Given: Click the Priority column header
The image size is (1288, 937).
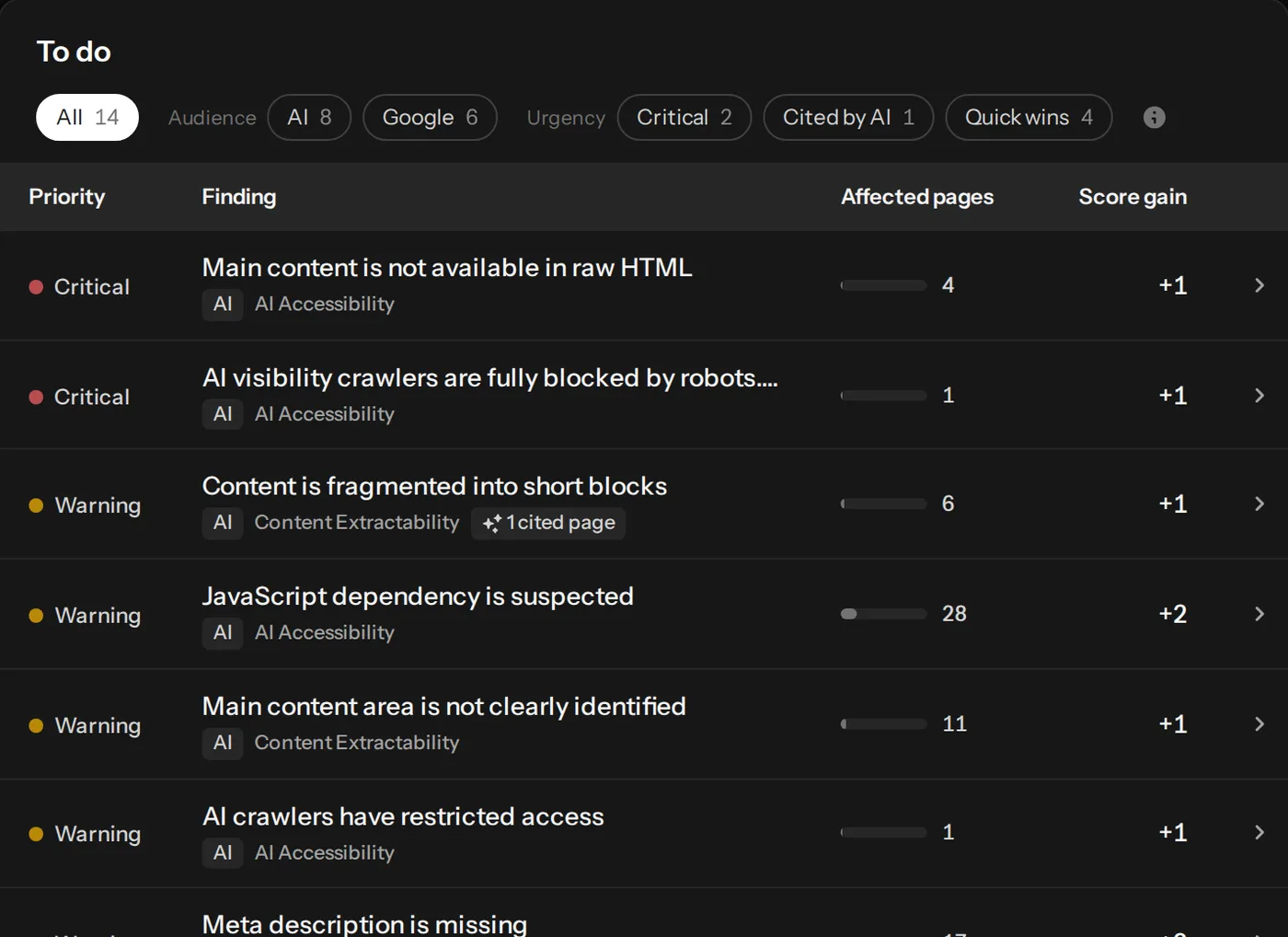Looking at the screenshot, I should pos(67,197).
